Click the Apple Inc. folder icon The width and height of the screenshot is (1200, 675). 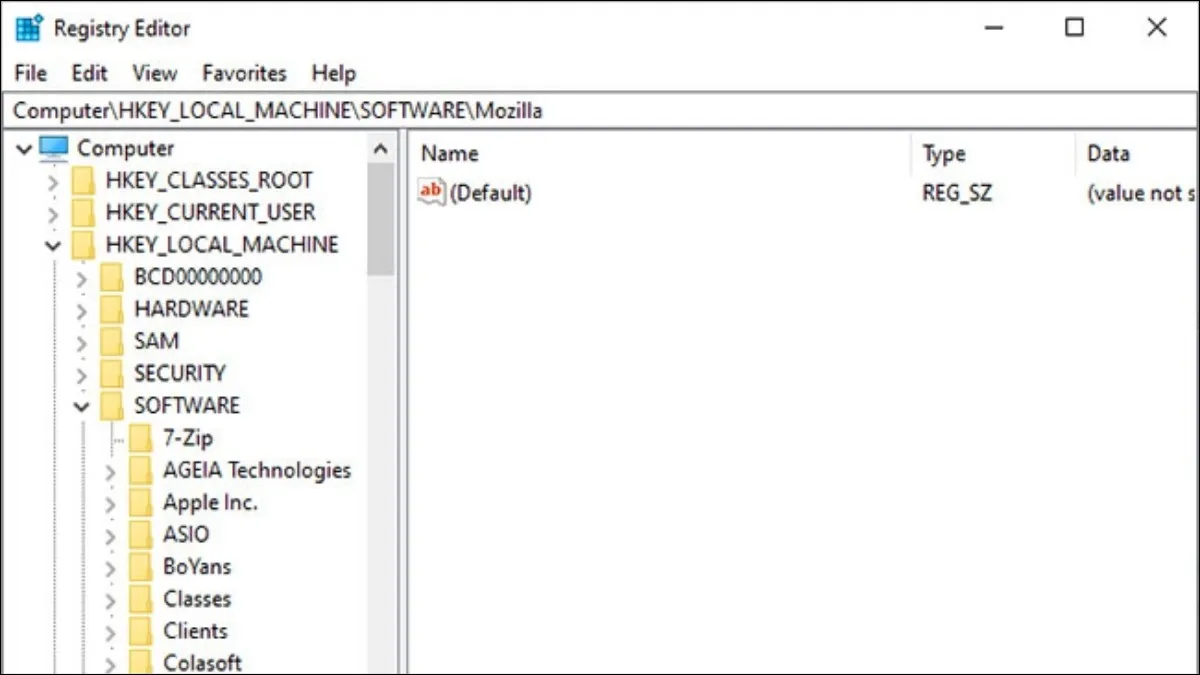point(142,502)
